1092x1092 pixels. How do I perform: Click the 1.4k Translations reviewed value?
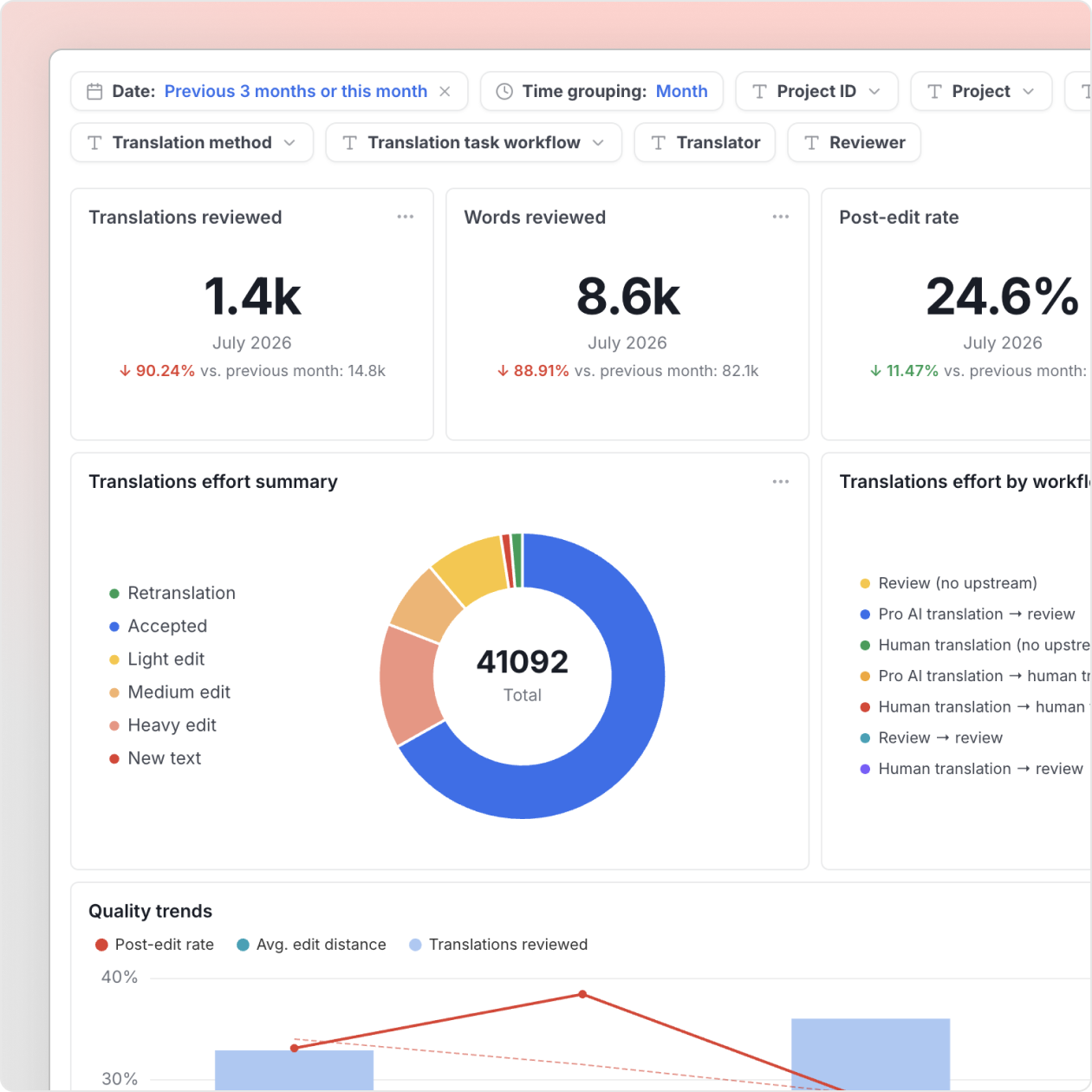coord(252,296)
